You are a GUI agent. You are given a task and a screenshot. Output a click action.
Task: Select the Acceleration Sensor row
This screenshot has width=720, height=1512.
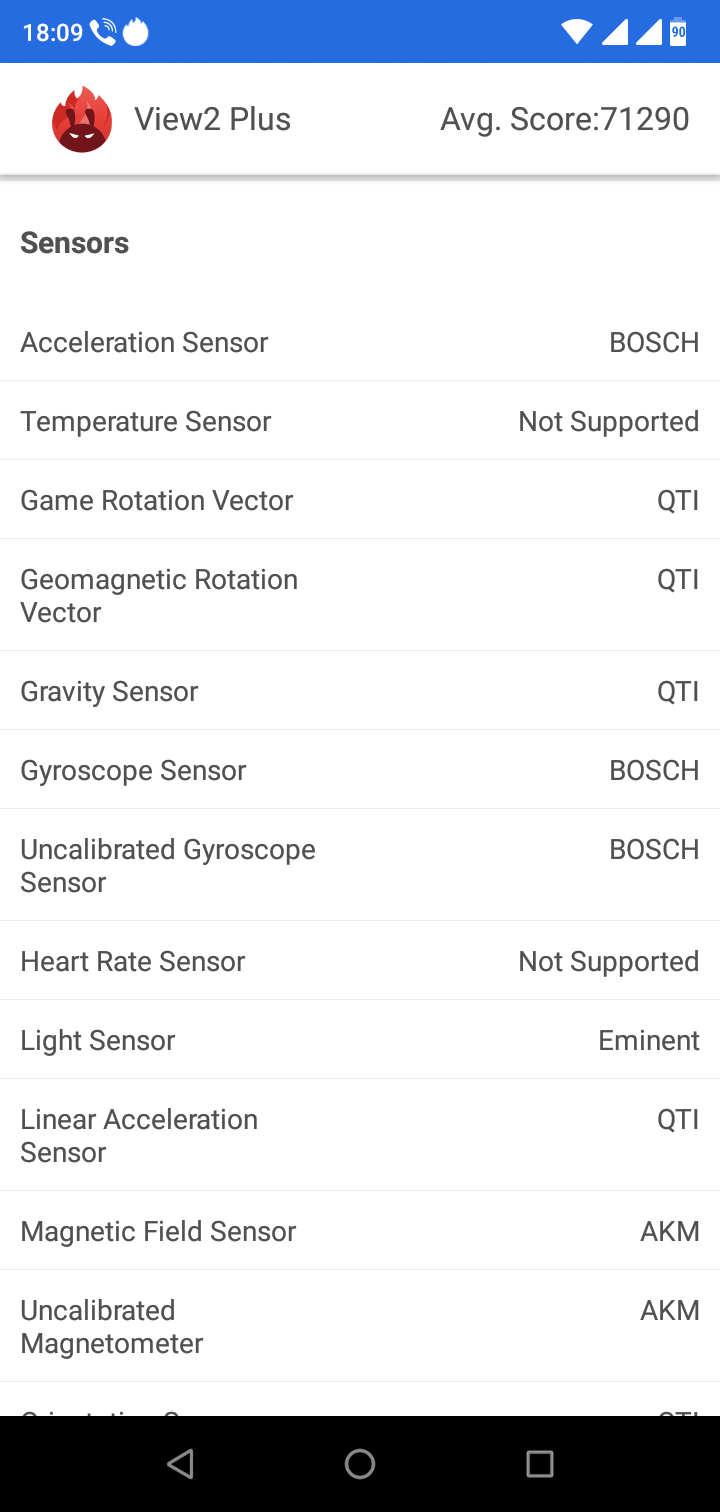coord(360,342)
